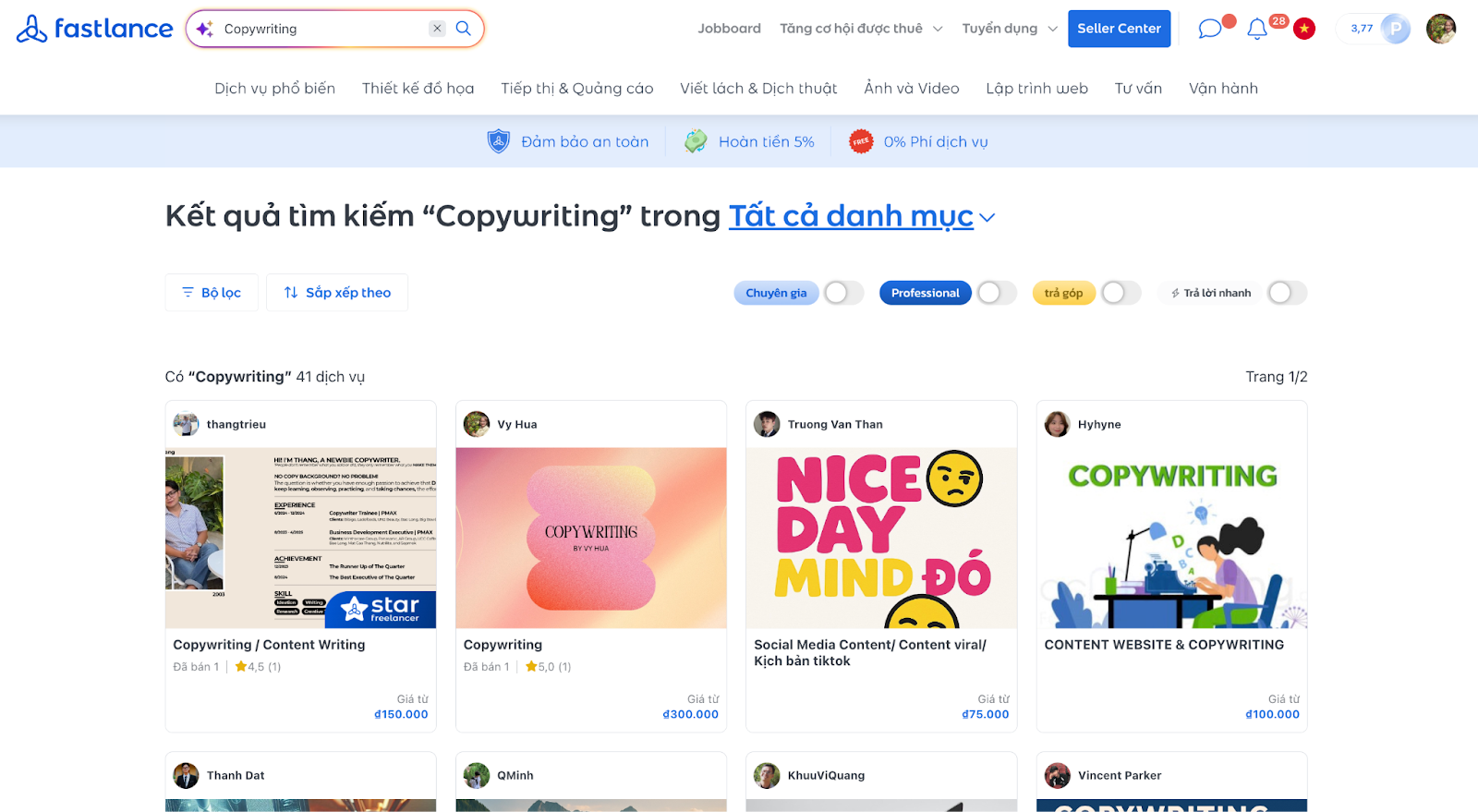Open the 3,77 points balance pill
Screen dimensions: 1478x812
(1374, 29)
